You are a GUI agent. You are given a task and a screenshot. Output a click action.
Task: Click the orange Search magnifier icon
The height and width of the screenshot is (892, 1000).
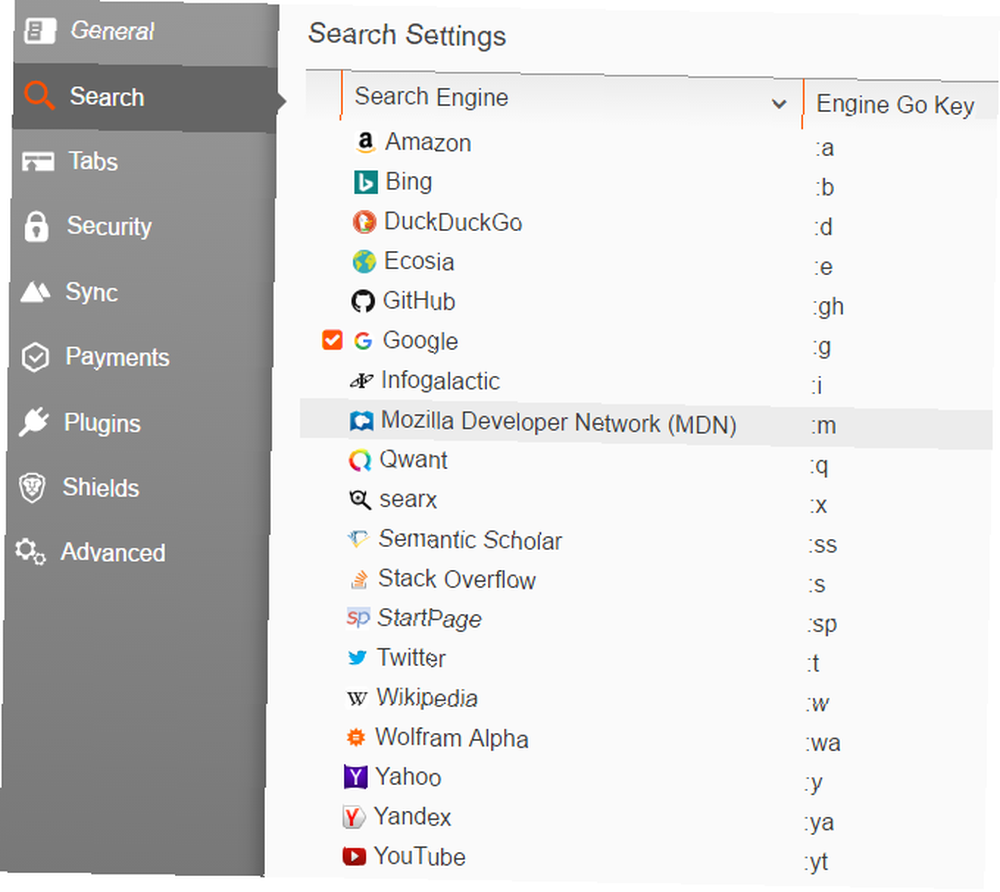click(40, 96)
